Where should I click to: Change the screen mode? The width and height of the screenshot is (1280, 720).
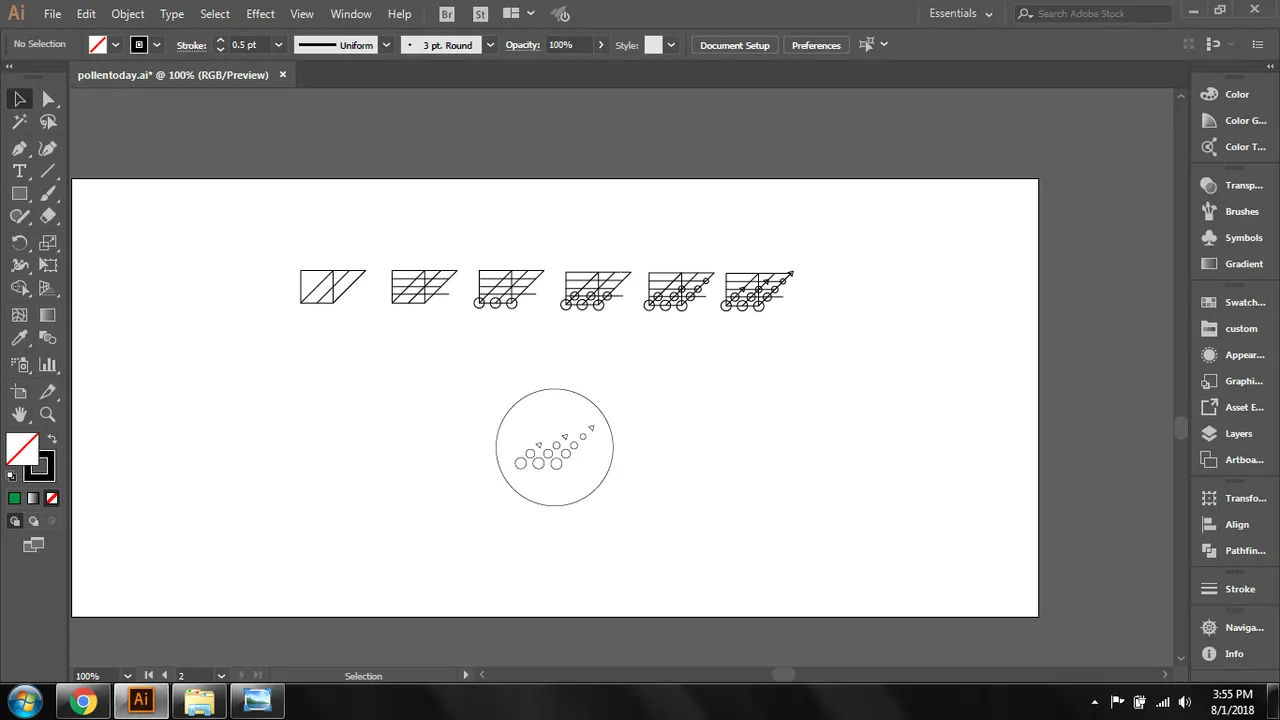point(34,545)
